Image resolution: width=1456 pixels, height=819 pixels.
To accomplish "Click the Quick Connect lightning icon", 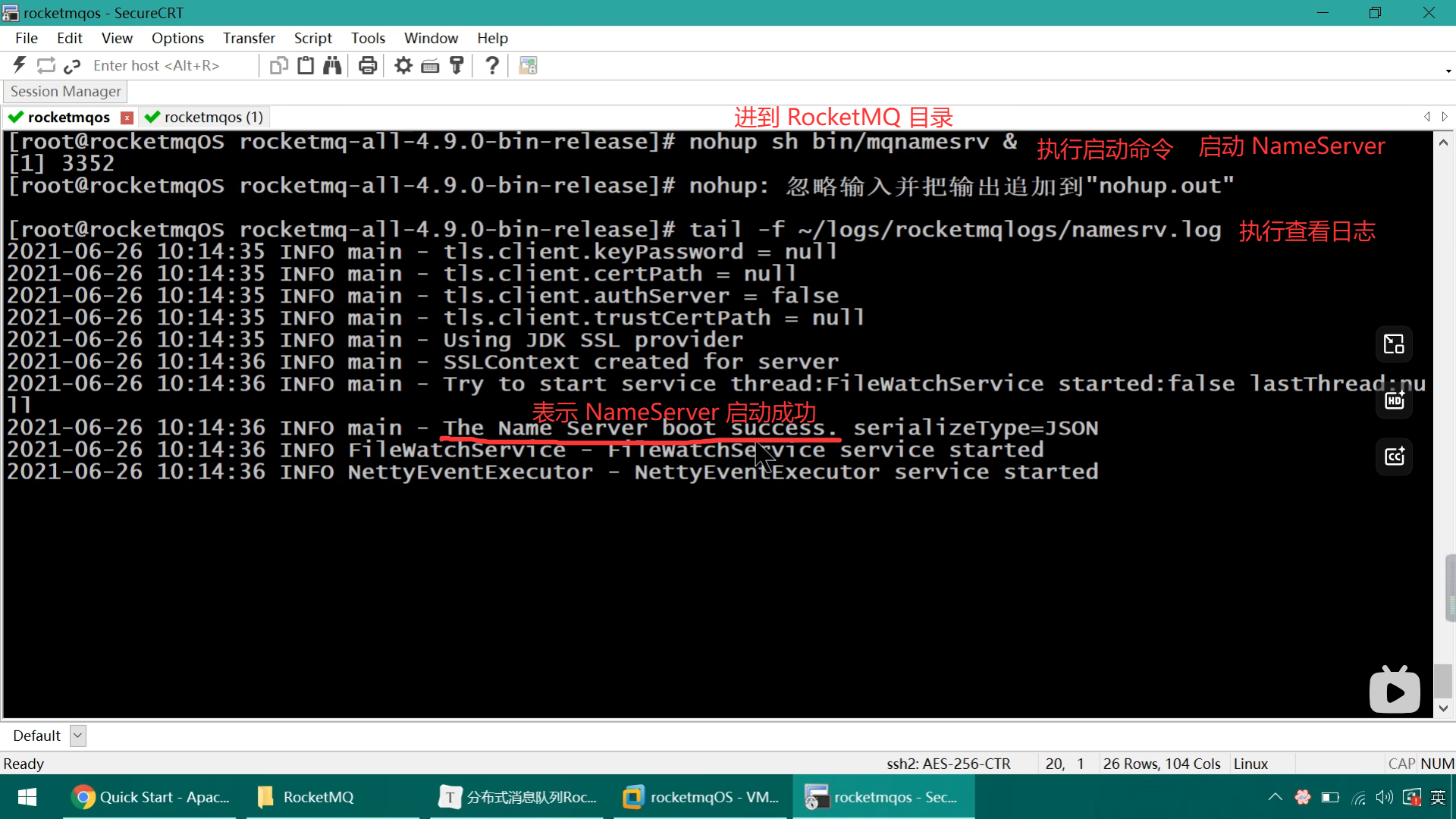I will [x=20, y=66].
